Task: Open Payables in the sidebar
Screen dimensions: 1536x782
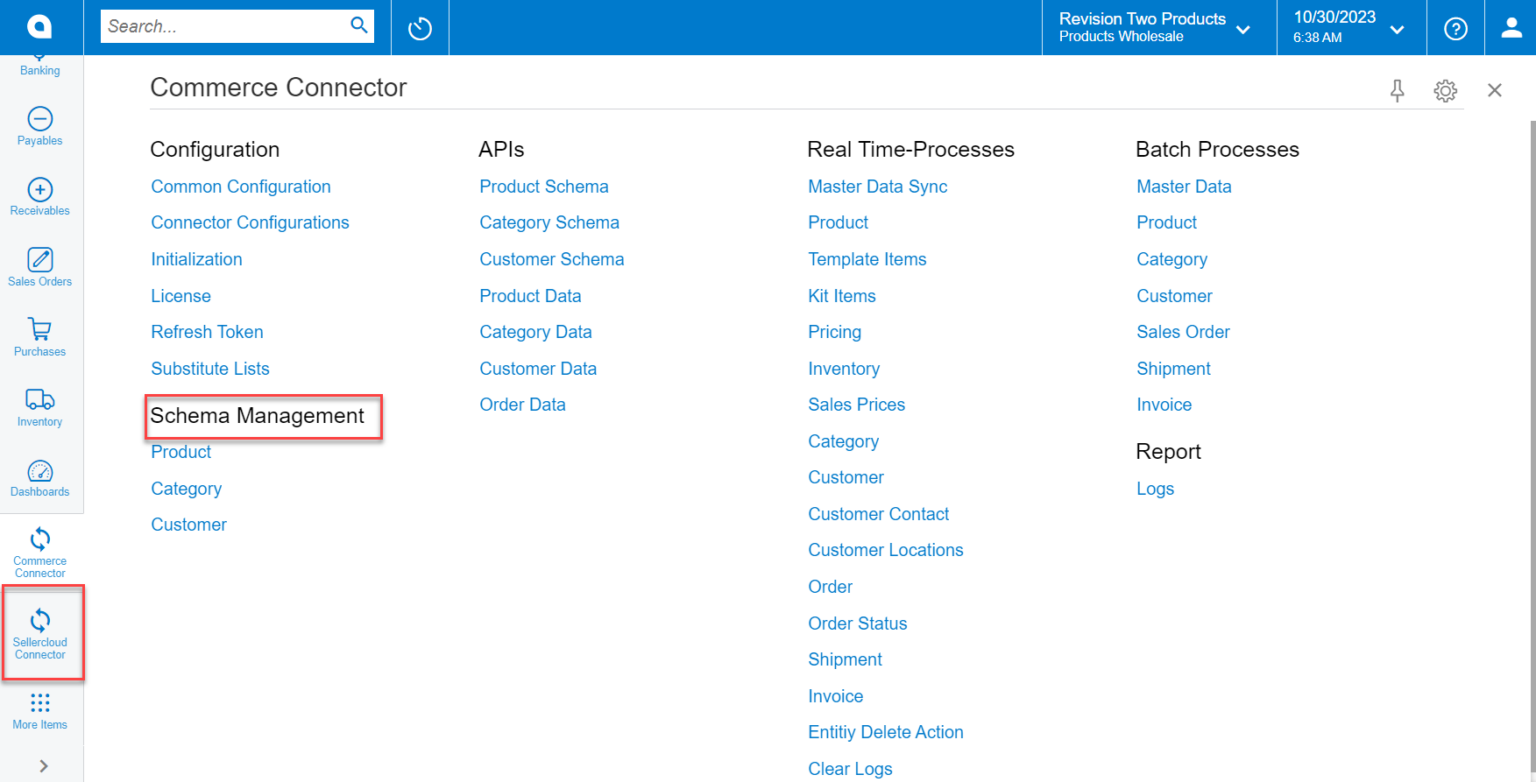Action: (x=40, y=127)
